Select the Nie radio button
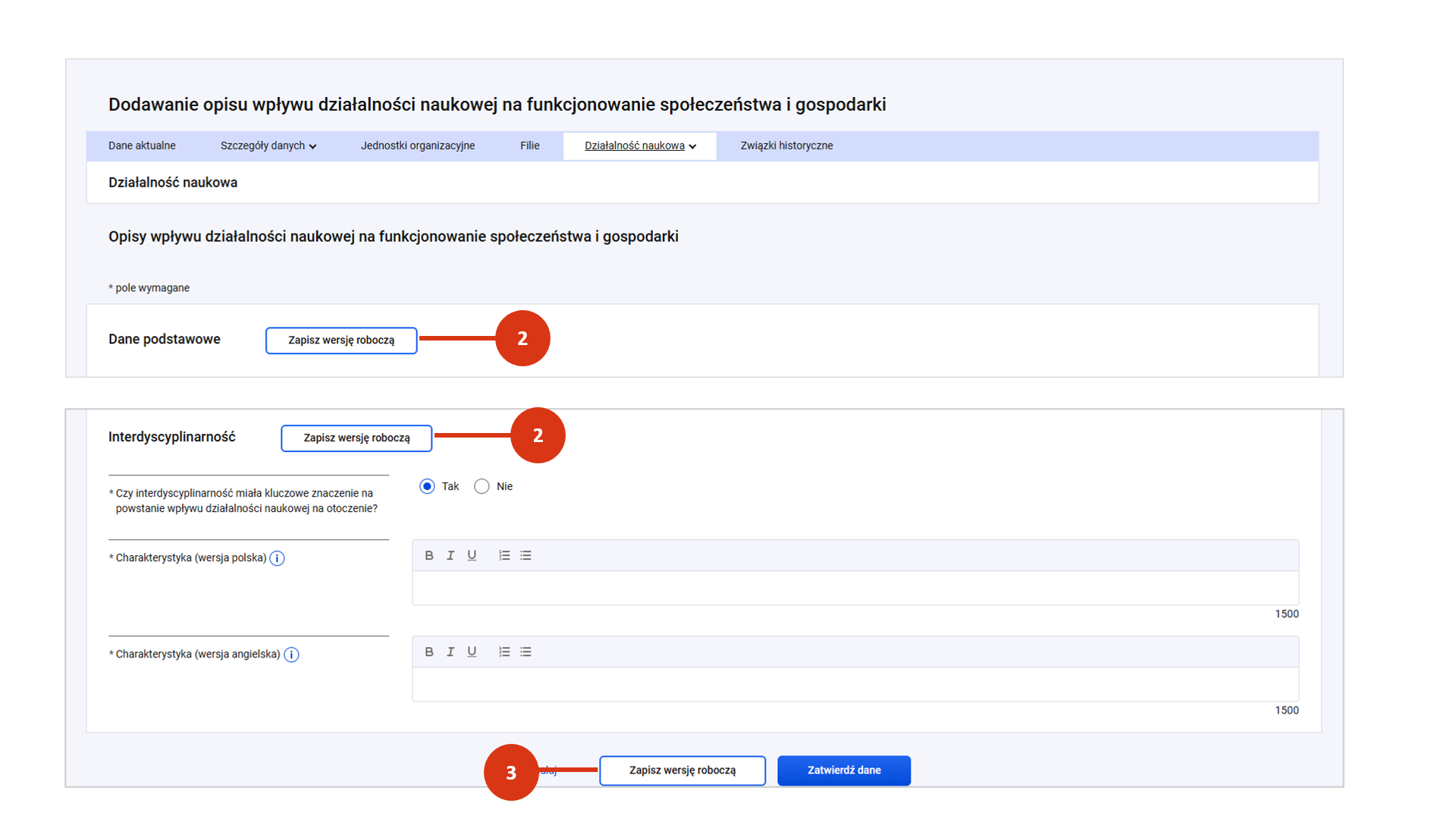The height and width of the screenshot is (819, 1456). (x=482, y=487)
